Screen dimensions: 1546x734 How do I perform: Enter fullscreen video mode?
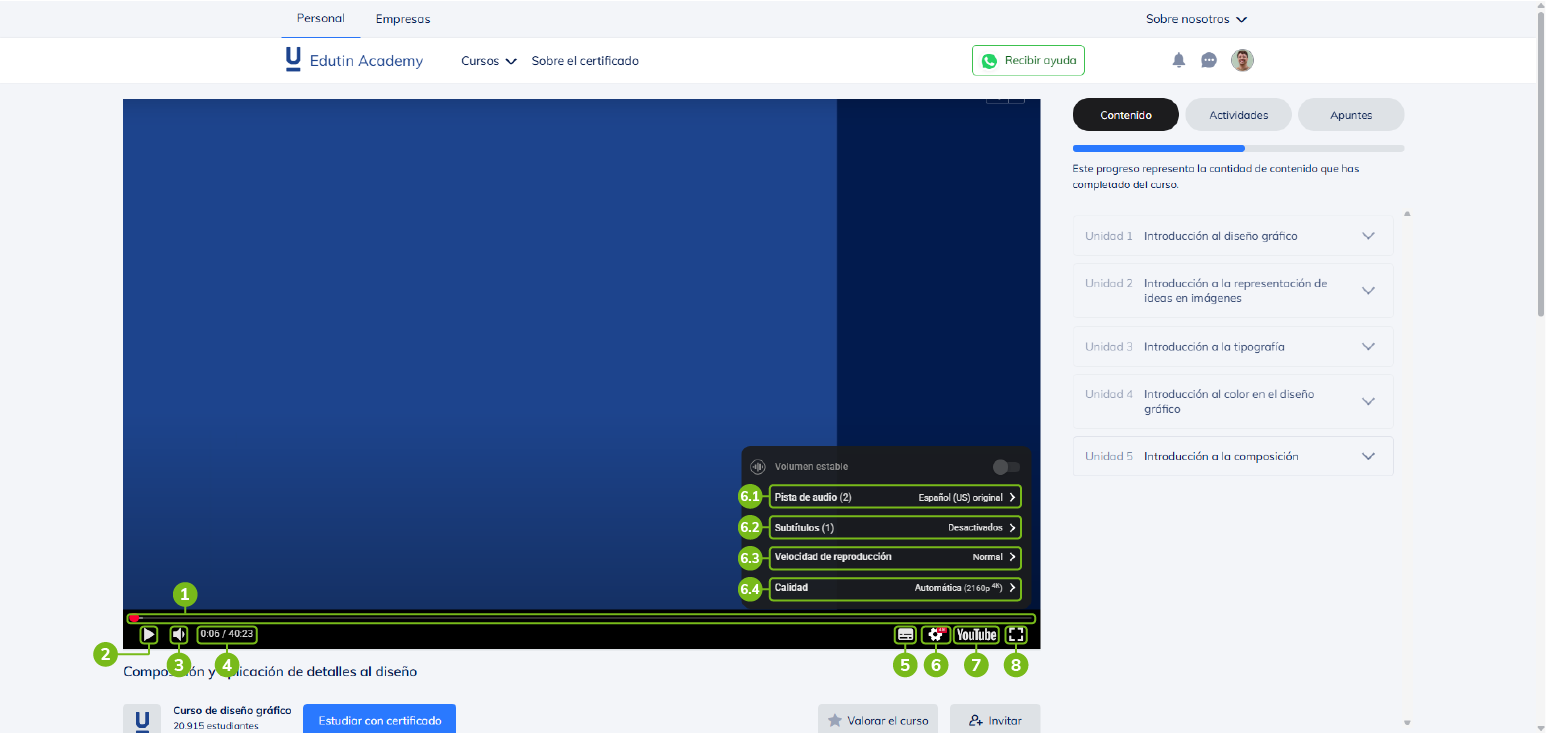pyautogui.click(x=1016, y=634)
